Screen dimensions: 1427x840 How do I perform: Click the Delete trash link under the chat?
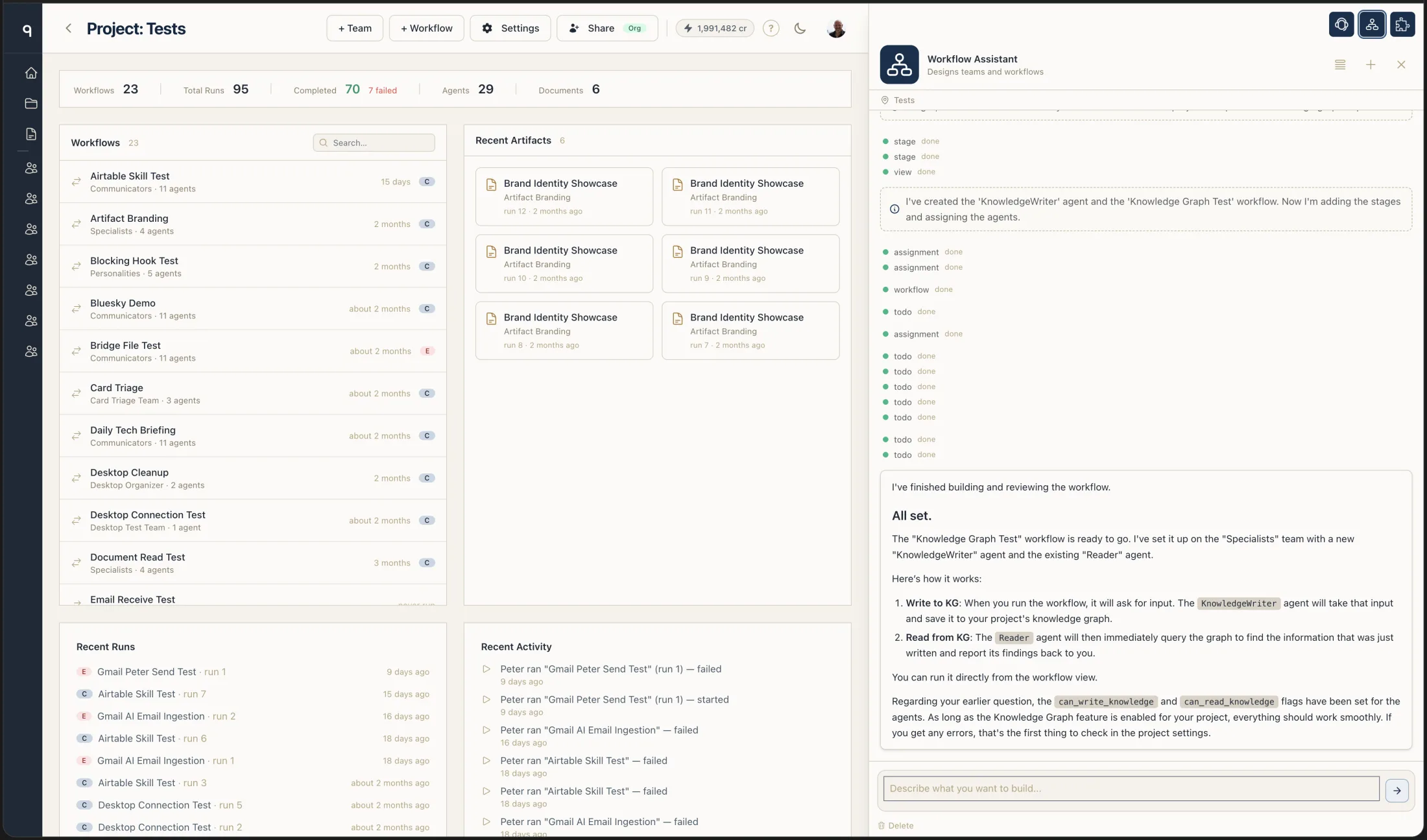click(896, 826)
